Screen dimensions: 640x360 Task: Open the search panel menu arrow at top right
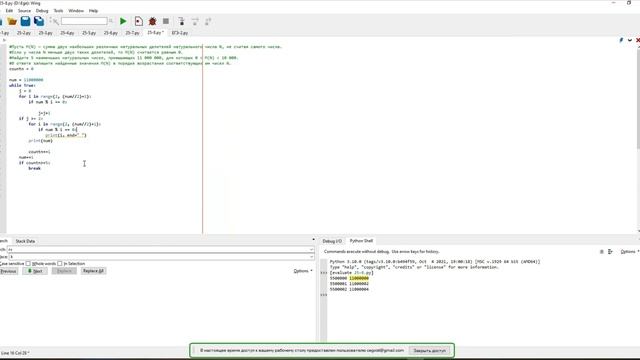(313, 240)
